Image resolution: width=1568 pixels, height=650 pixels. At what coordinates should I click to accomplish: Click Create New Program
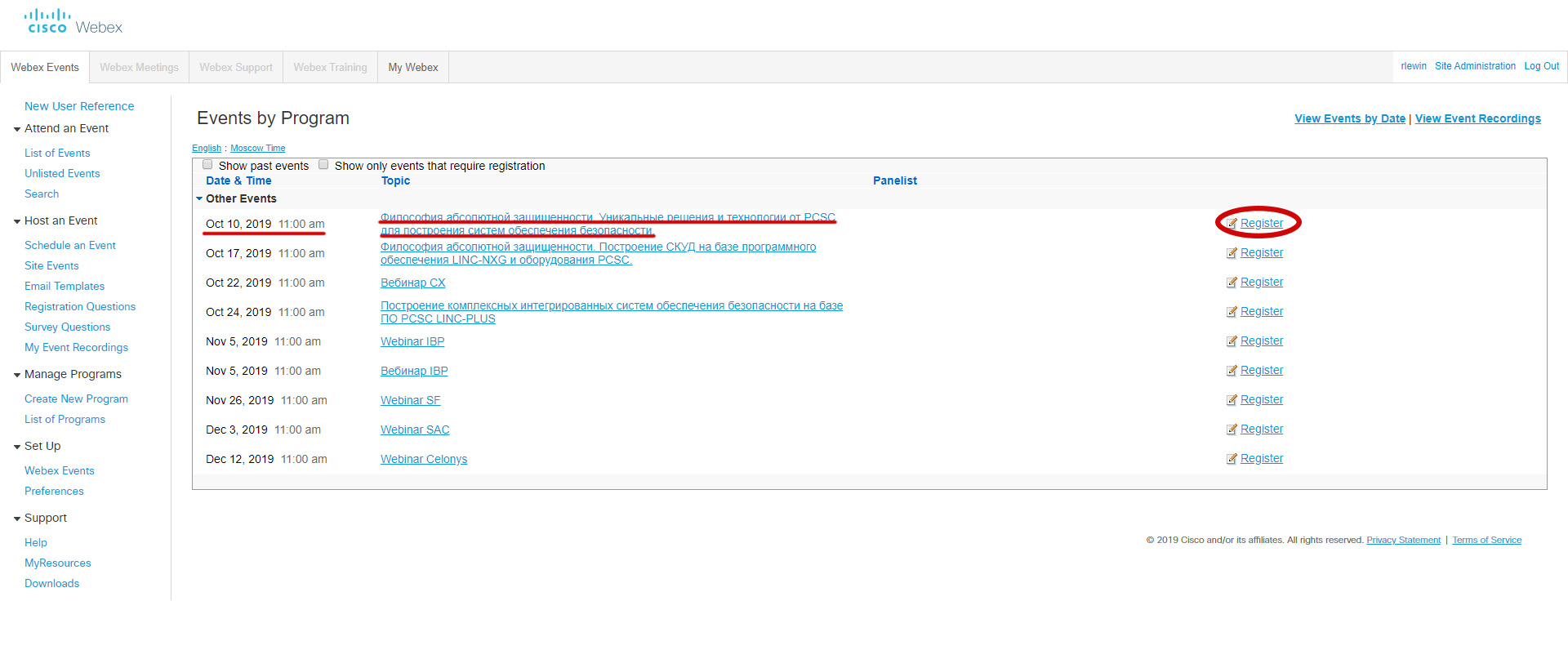[76, 398]
